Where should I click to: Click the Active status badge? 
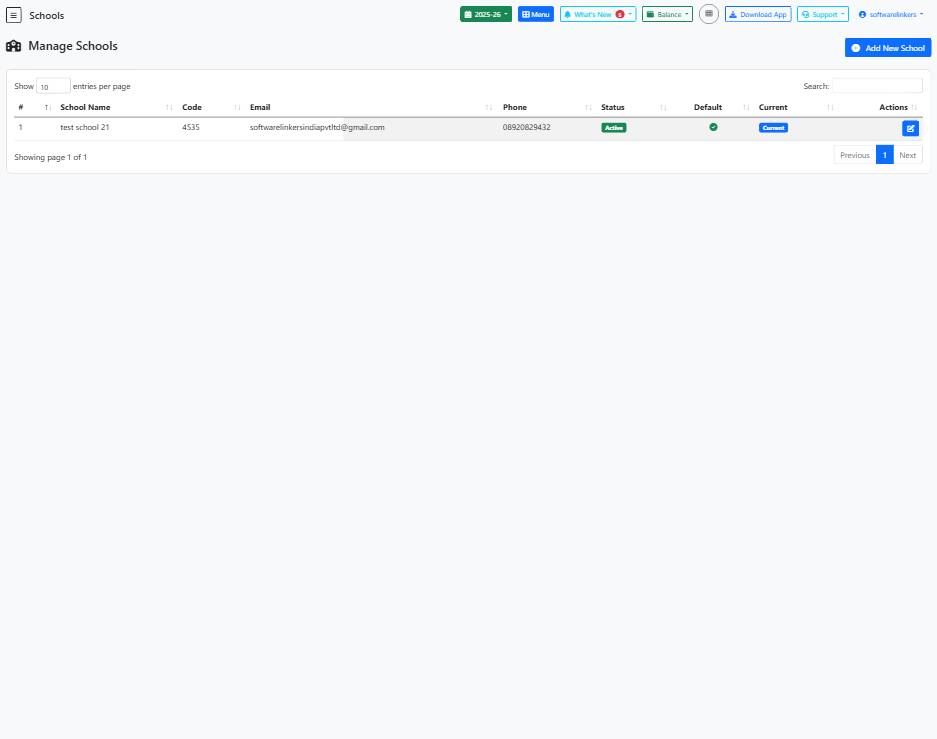[613, 127]
